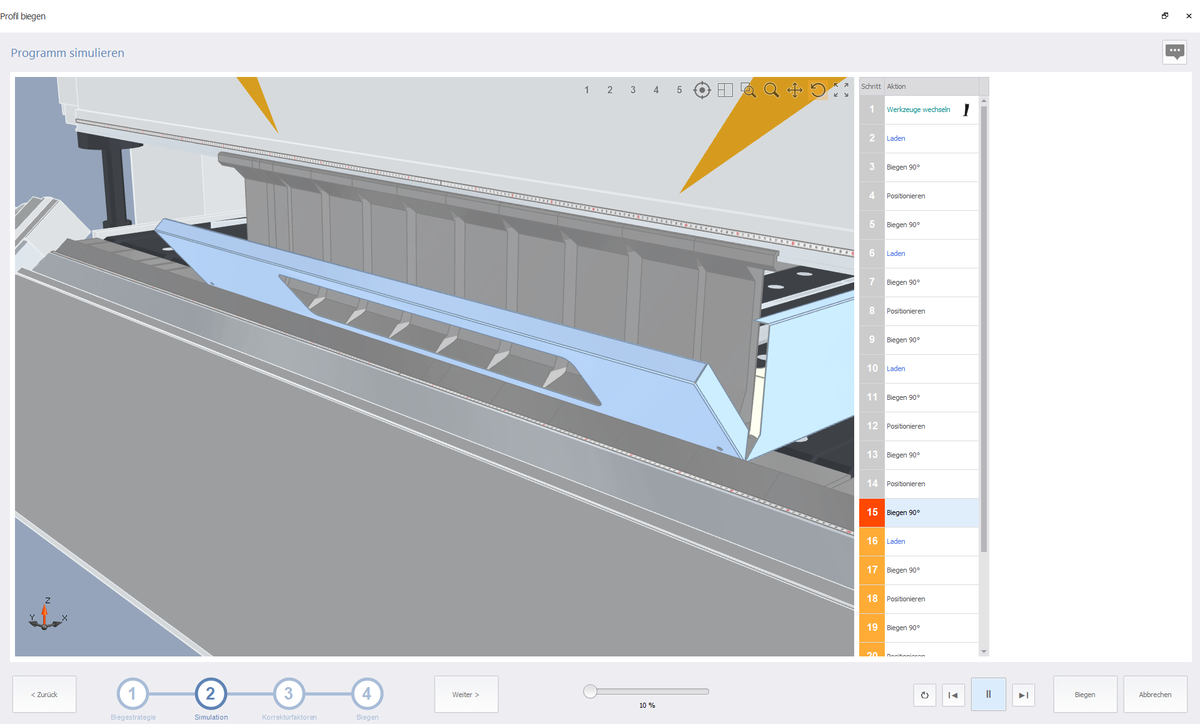The width and height of the screenshot is (1200, 724).
Task: Open wizard step 1 Biegestrategie
Action: (133, 693)
